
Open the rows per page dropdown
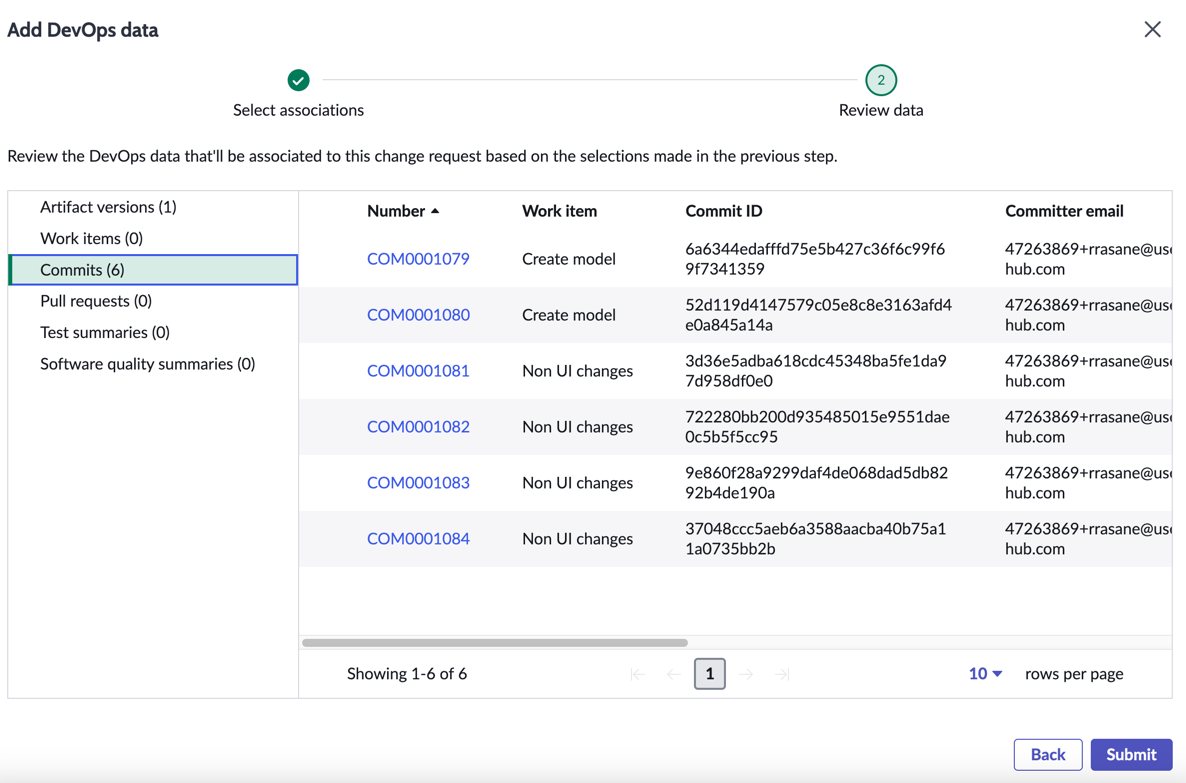[x=986, y=673]
